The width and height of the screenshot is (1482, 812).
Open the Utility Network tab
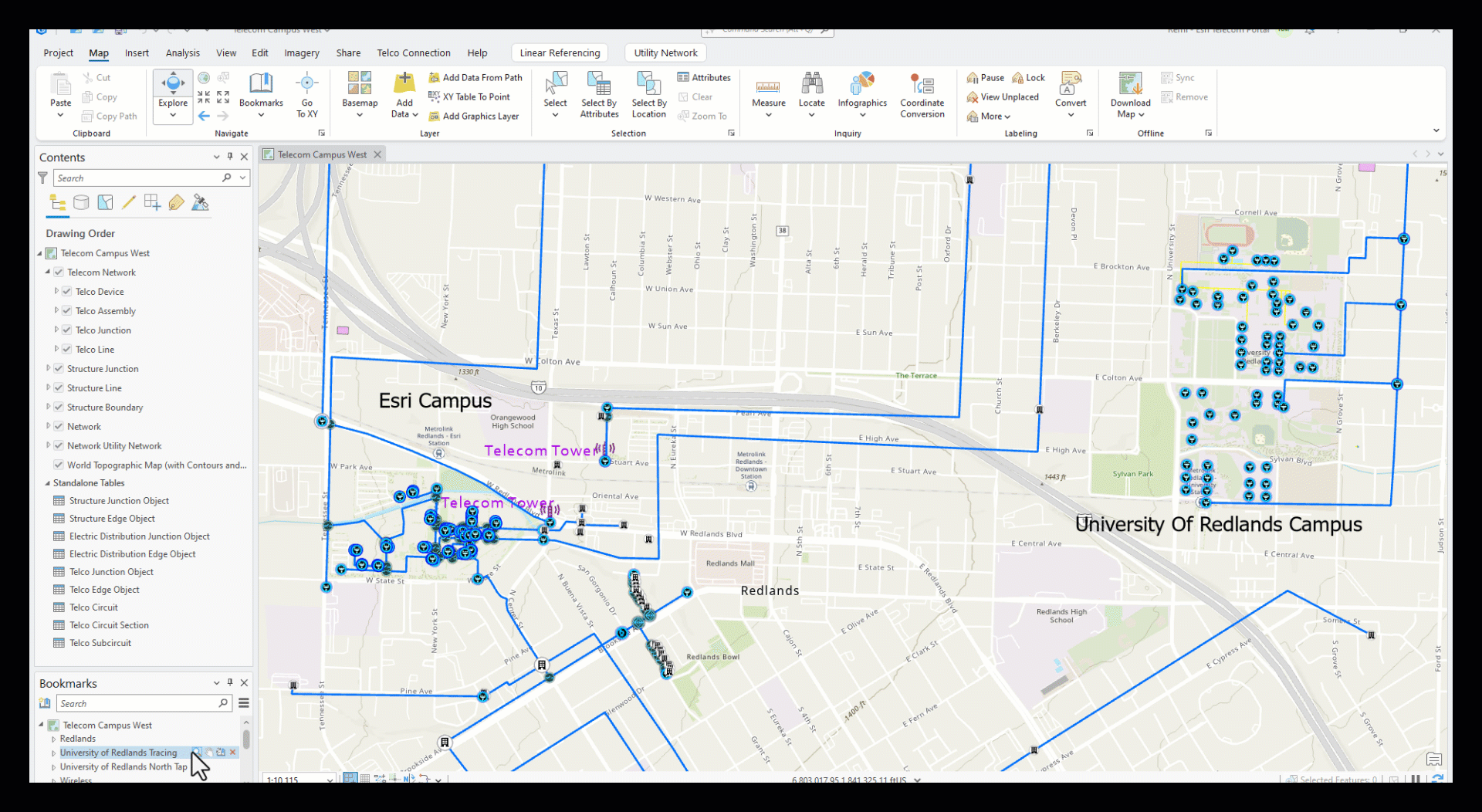coord(665,53)
